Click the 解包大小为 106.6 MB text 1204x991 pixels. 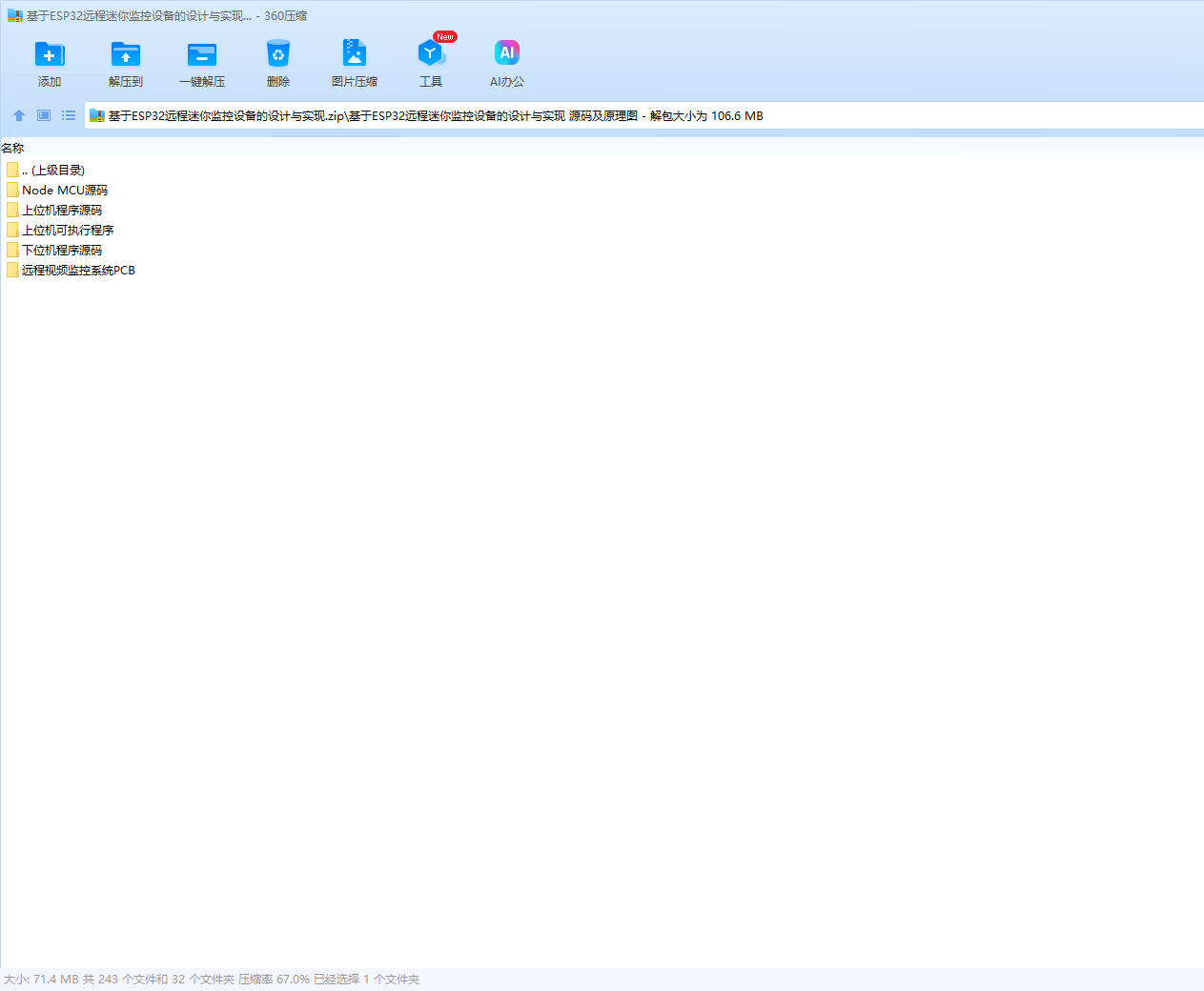[706, 116]
